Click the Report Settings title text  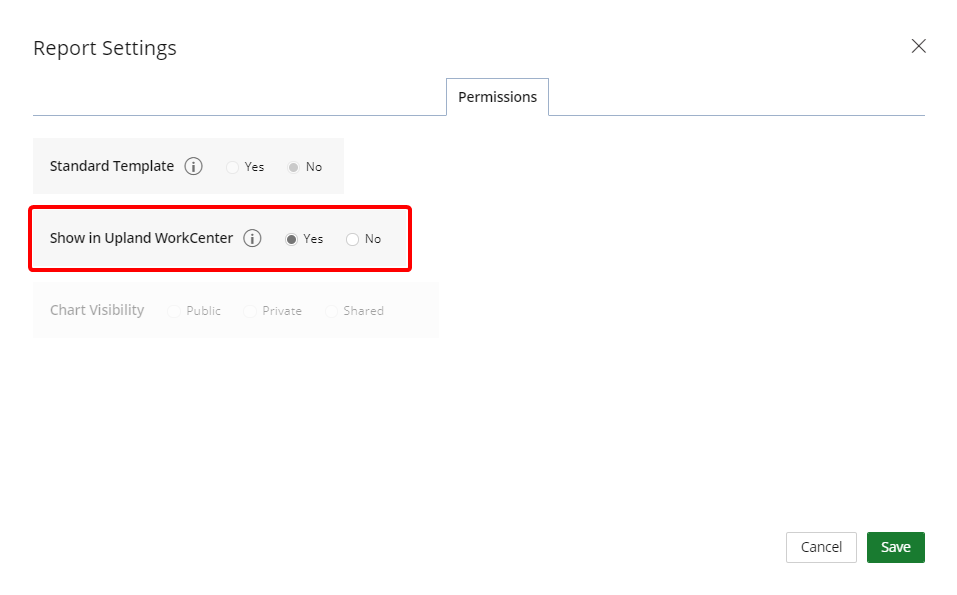coord(104,48)
